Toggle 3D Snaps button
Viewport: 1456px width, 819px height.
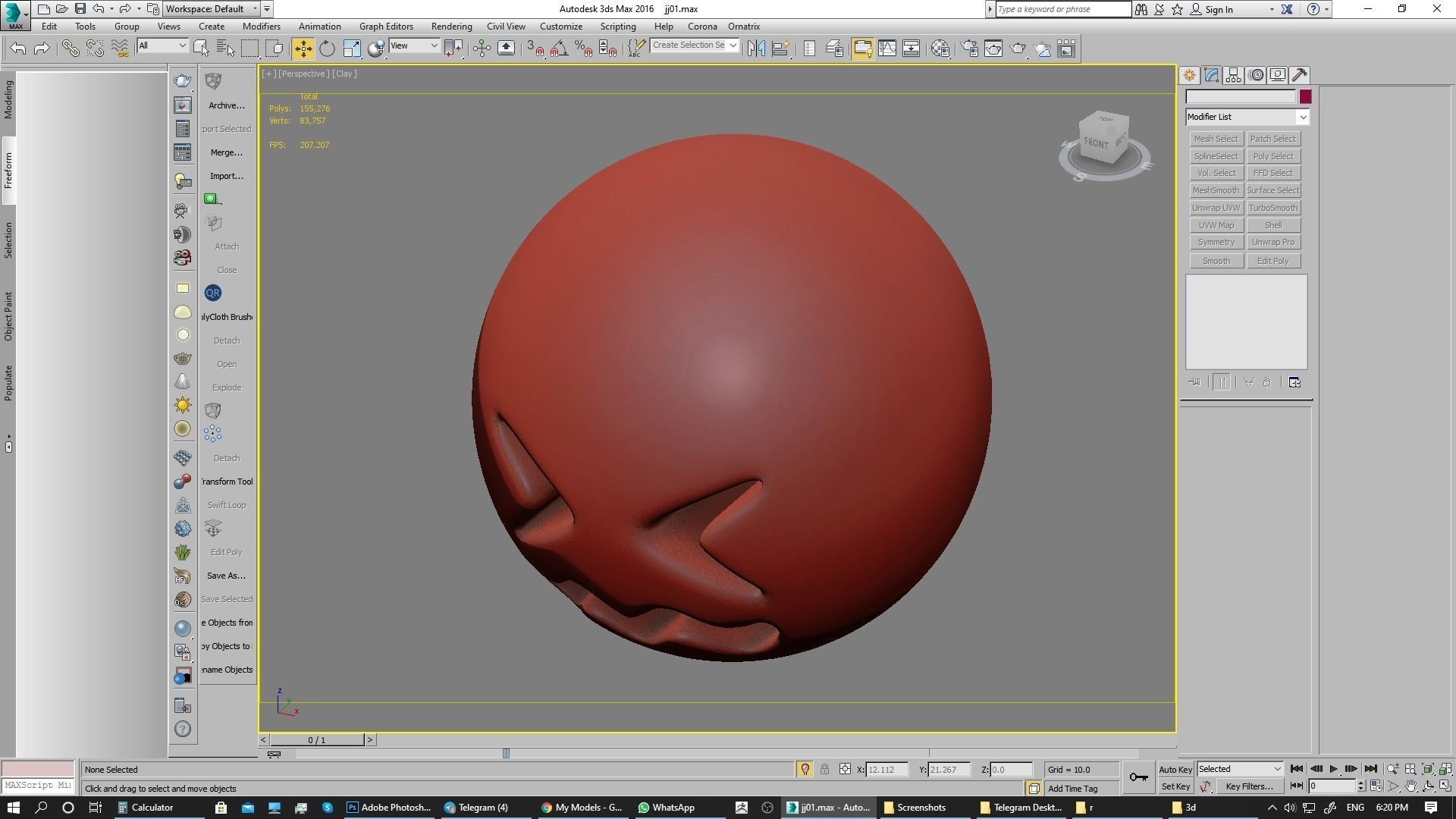[x=535, y=49]
